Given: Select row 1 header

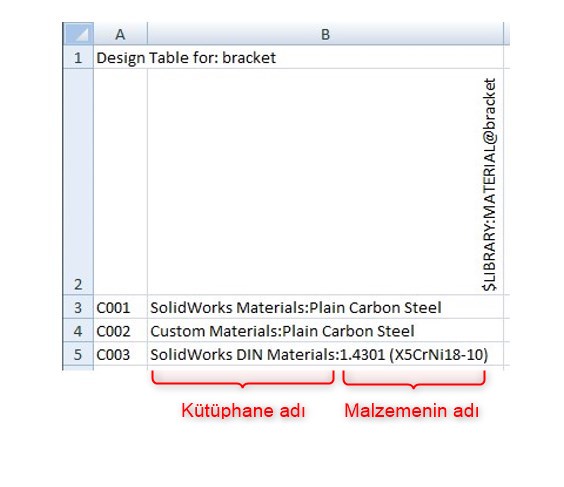Looking at the screenshot, I should pyautogui.click(x=78, y=57).
